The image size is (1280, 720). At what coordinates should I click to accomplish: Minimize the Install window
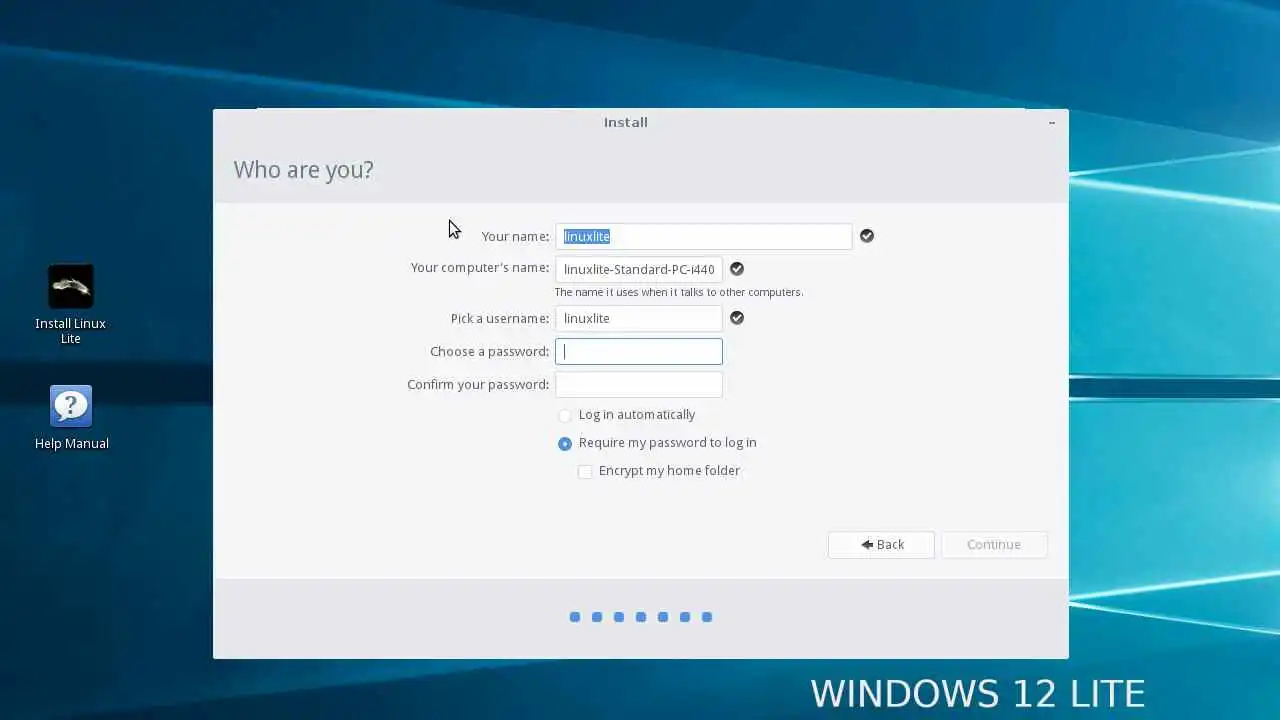pos(1052,122)
